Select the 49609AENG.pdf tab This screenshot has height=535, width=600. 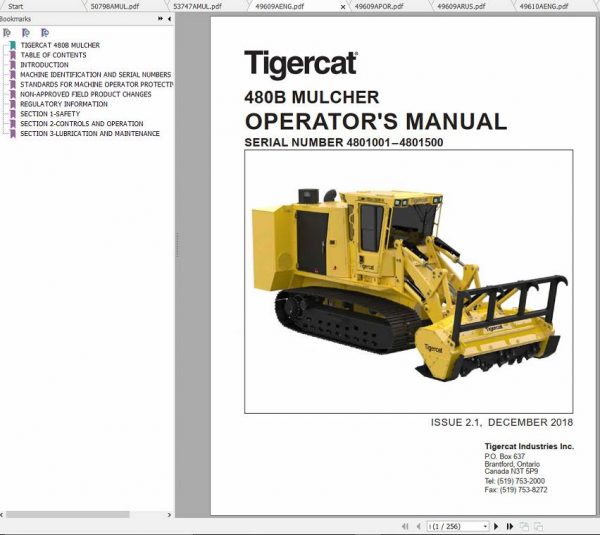pyautogui.click(x=280, y=6)
